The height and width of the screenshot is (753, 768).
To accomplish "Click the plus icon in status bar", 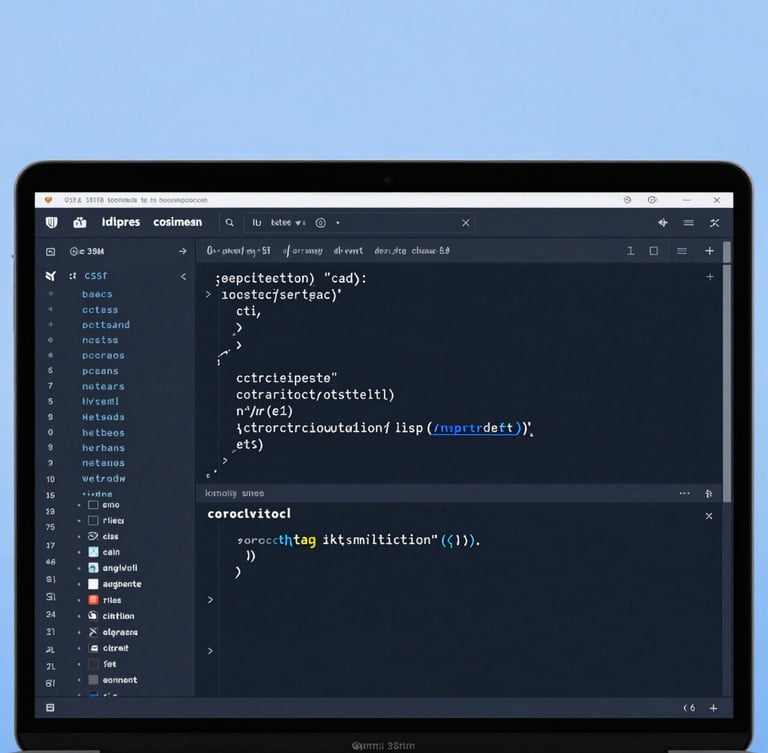I will (x=714, y=708).
